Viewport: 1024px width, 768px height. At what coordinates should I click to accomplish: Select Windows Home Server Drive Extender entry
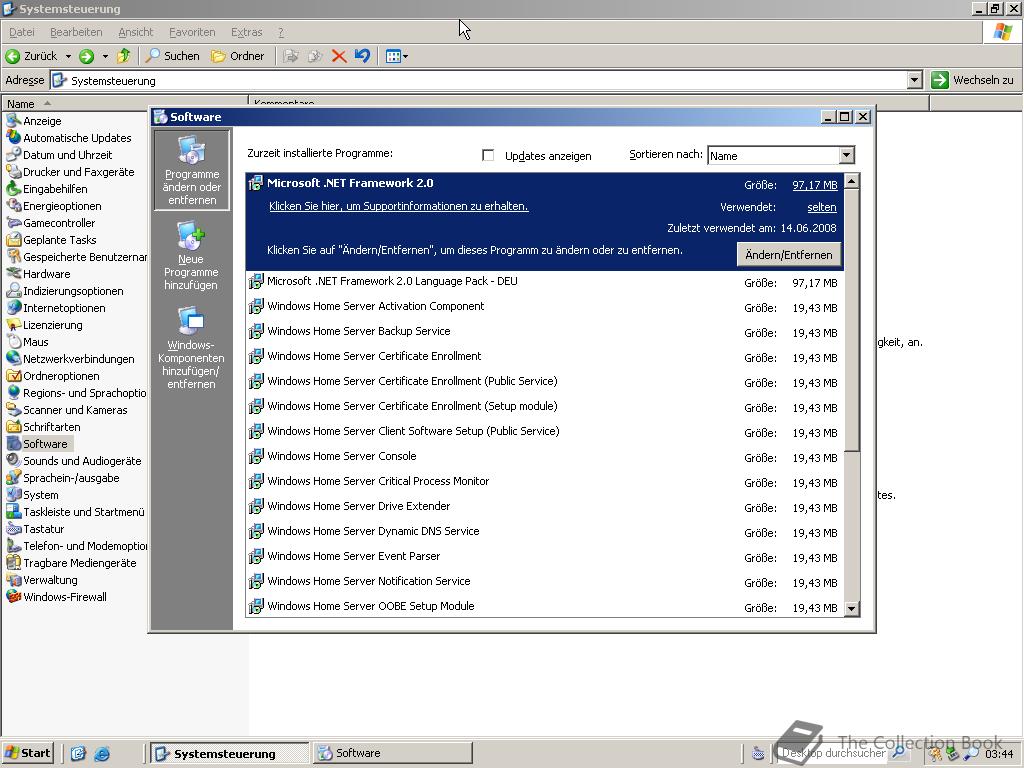(x=545, y=507)
